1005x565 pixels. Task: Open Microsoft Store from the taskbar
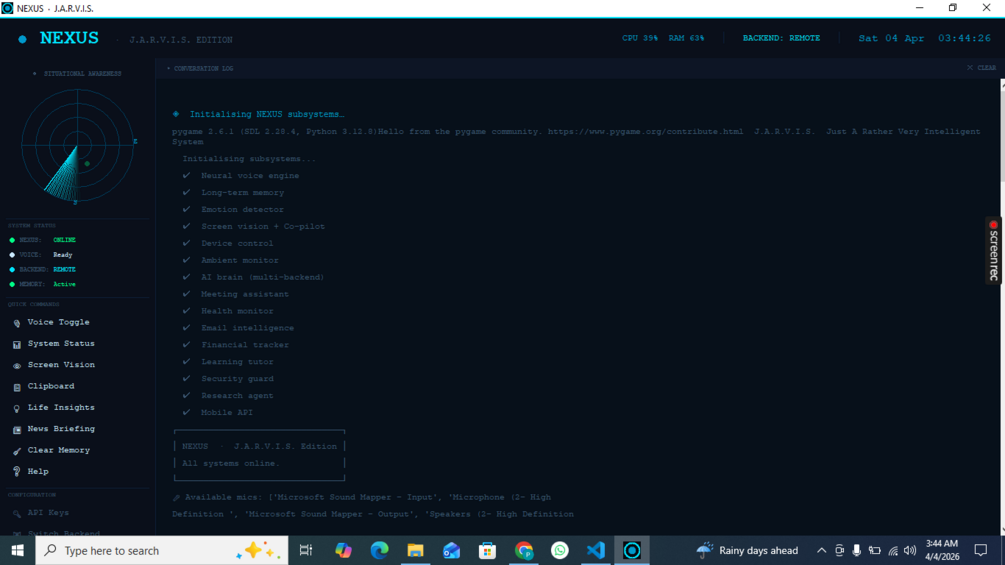tap(487, 550)
